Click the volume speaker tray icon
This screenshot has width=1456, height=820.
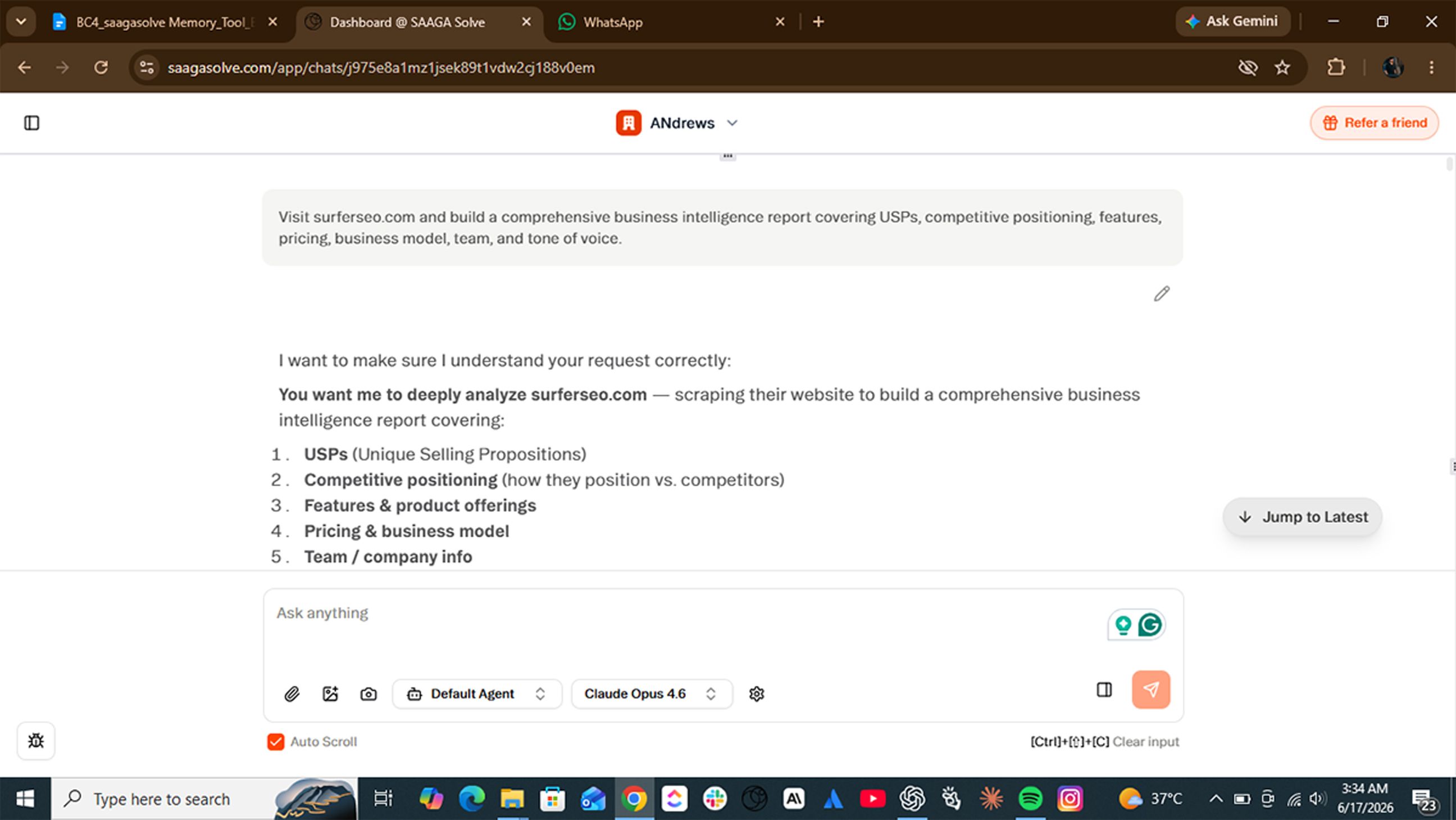click(1317, 799)
